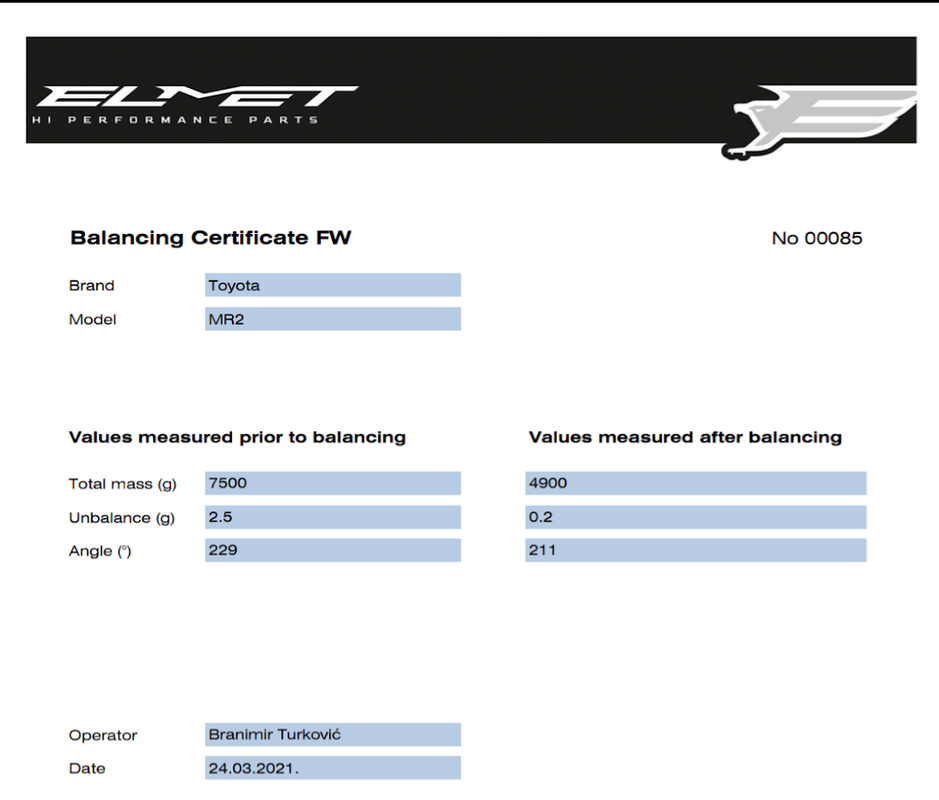Click the prior Angle field 229

(333, 550)
